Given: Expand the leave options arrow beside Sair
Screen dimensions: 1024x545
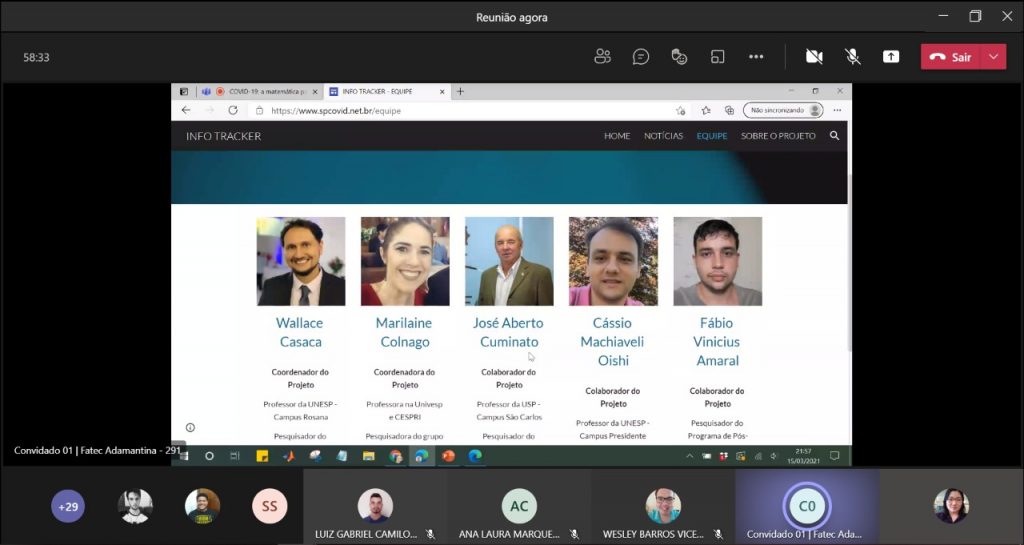Looking at the screenshot, I should 994,57.
